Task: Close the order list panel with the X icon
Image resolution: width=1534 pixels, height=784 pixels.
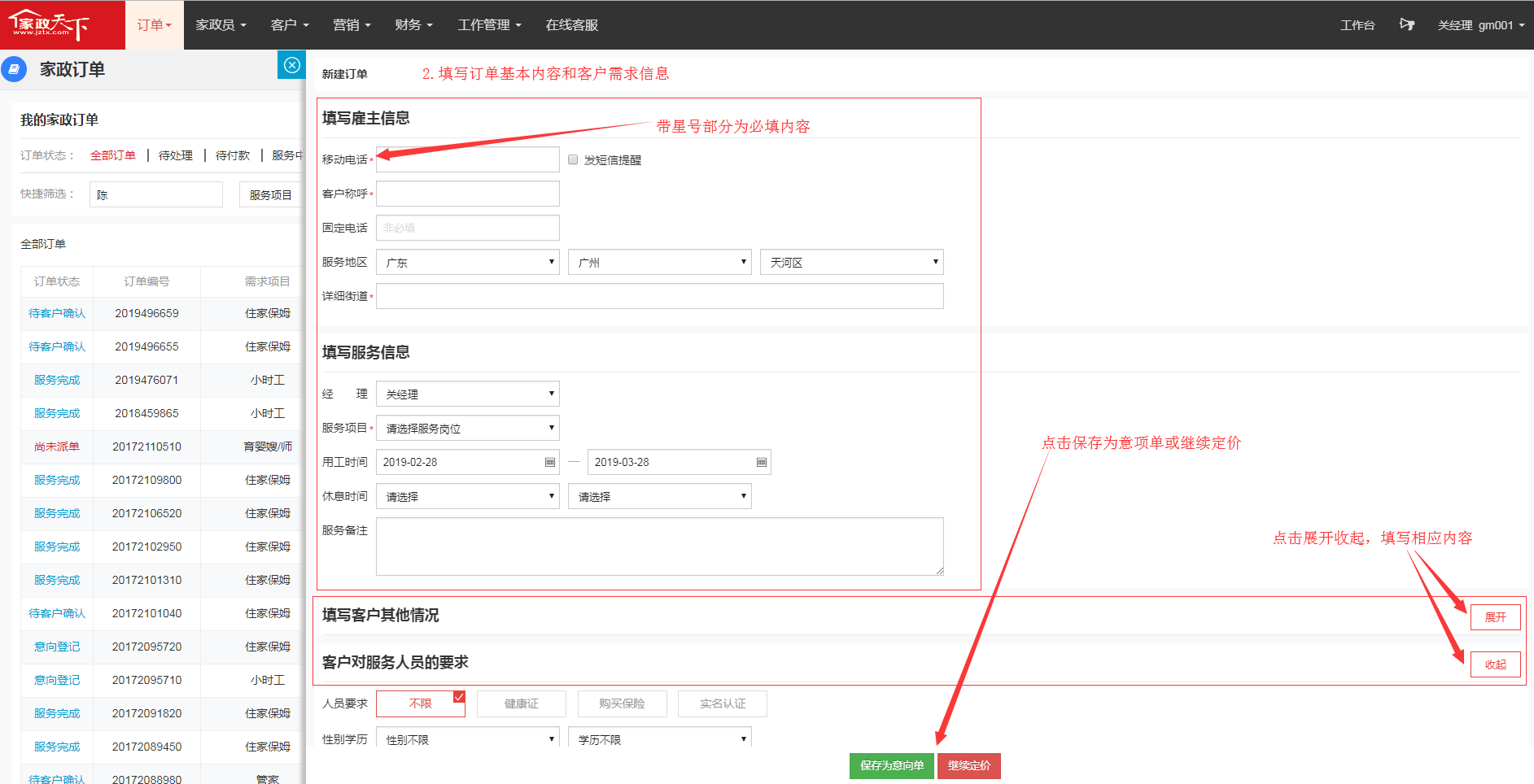Action: [292, 65]
